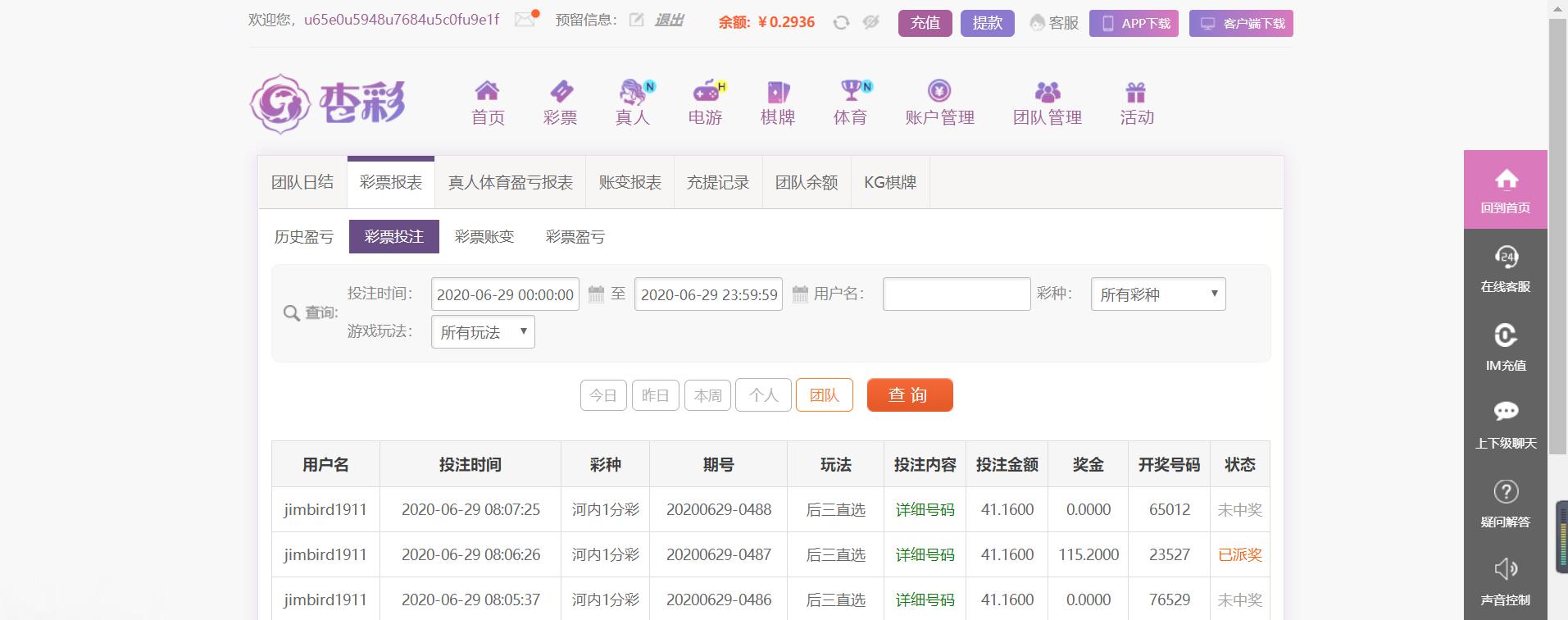Open 详细号码 link for period 20200629-0487
1568x620 pixels.
point(925,555)
